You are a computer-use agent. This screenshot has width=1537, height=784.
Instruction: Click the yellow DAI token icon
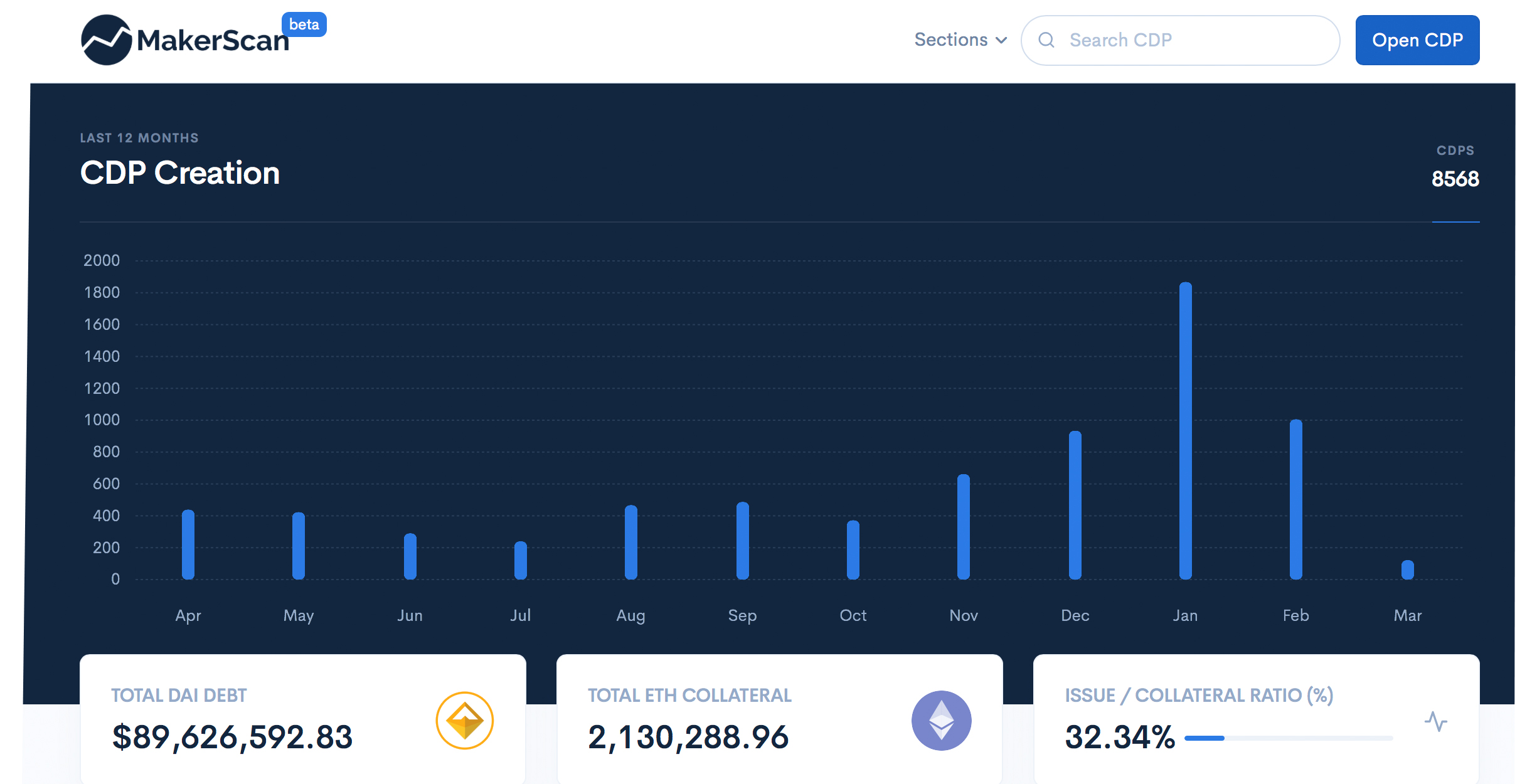point(464,720)
